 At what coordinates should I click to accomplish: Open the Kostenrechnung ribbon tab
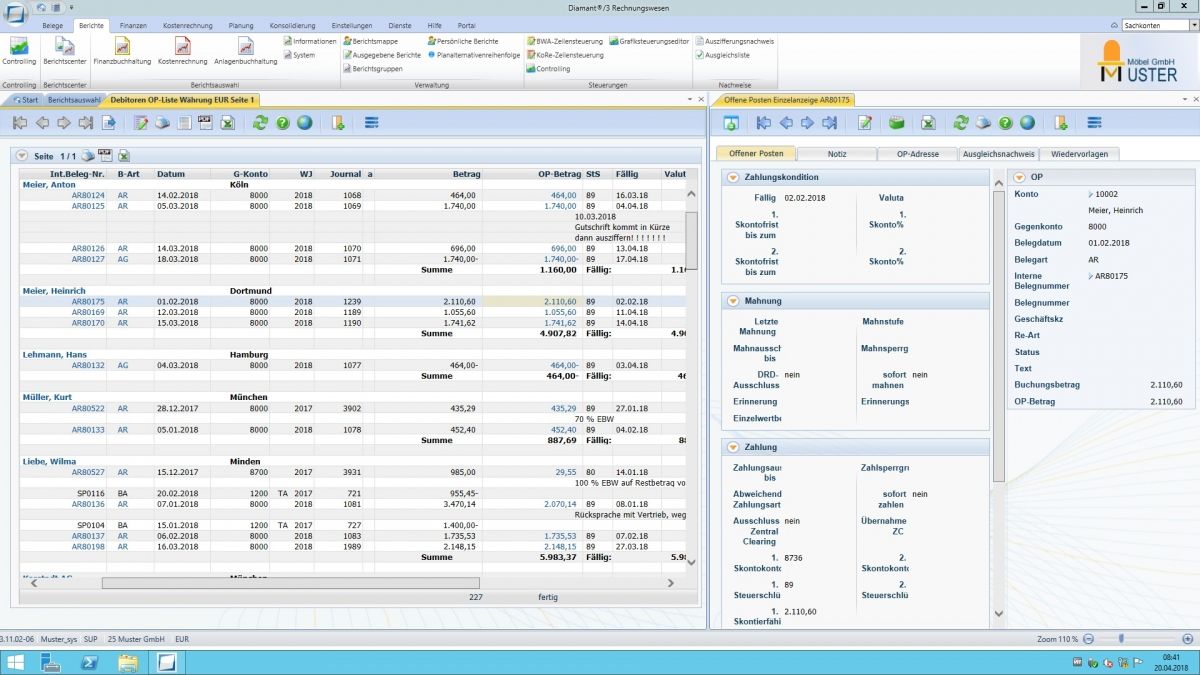(x=189, y=25)
